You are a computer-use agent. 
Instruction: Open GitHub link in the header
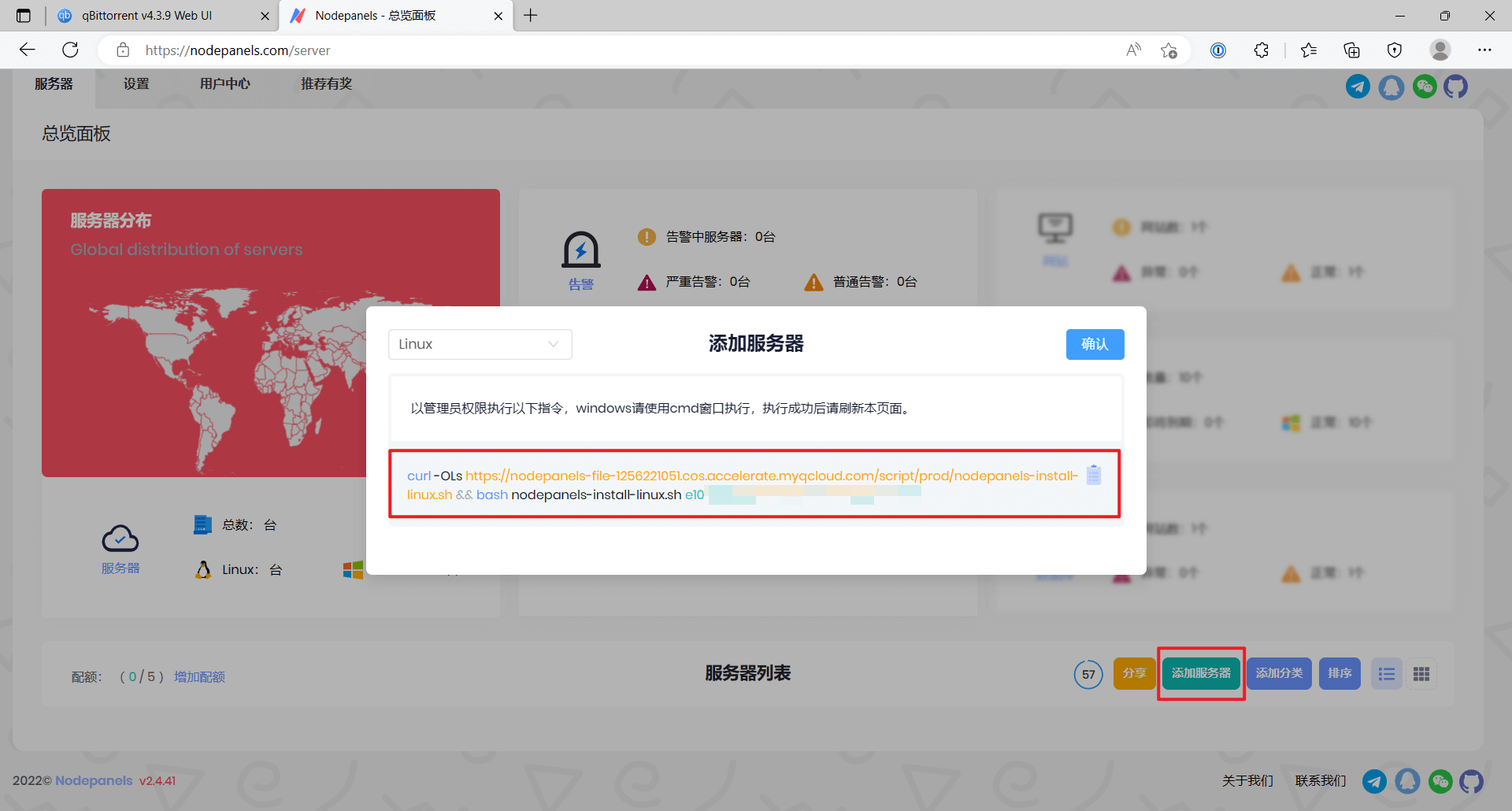[1455, 87]
